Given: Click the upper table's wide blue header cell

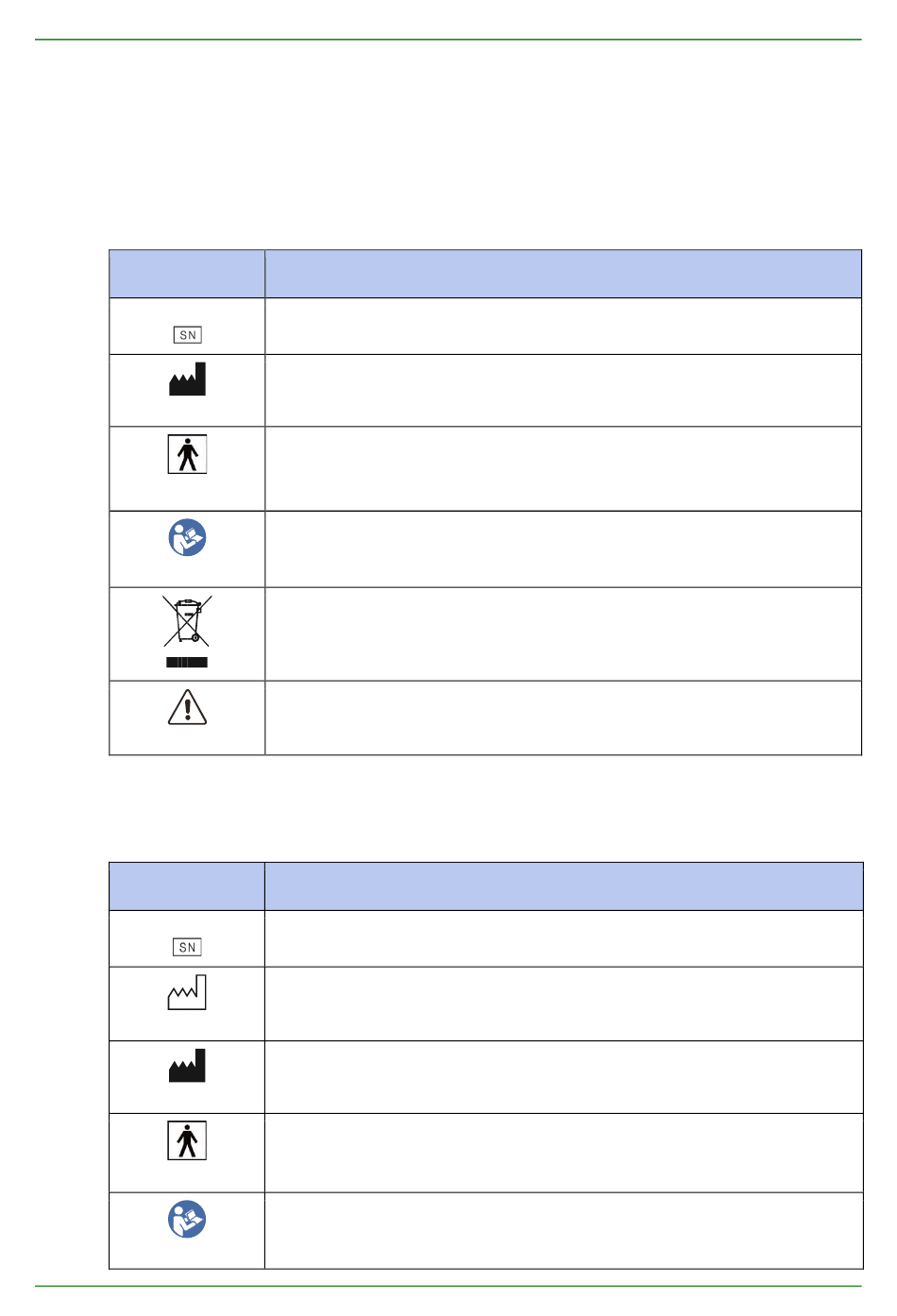Looking at the screenshot, I should (564, 274).
